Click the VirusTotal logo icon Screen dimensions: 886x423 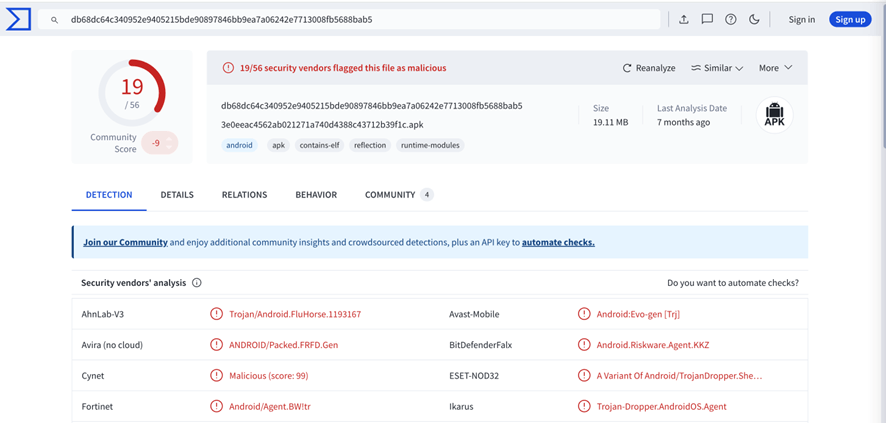18,20
